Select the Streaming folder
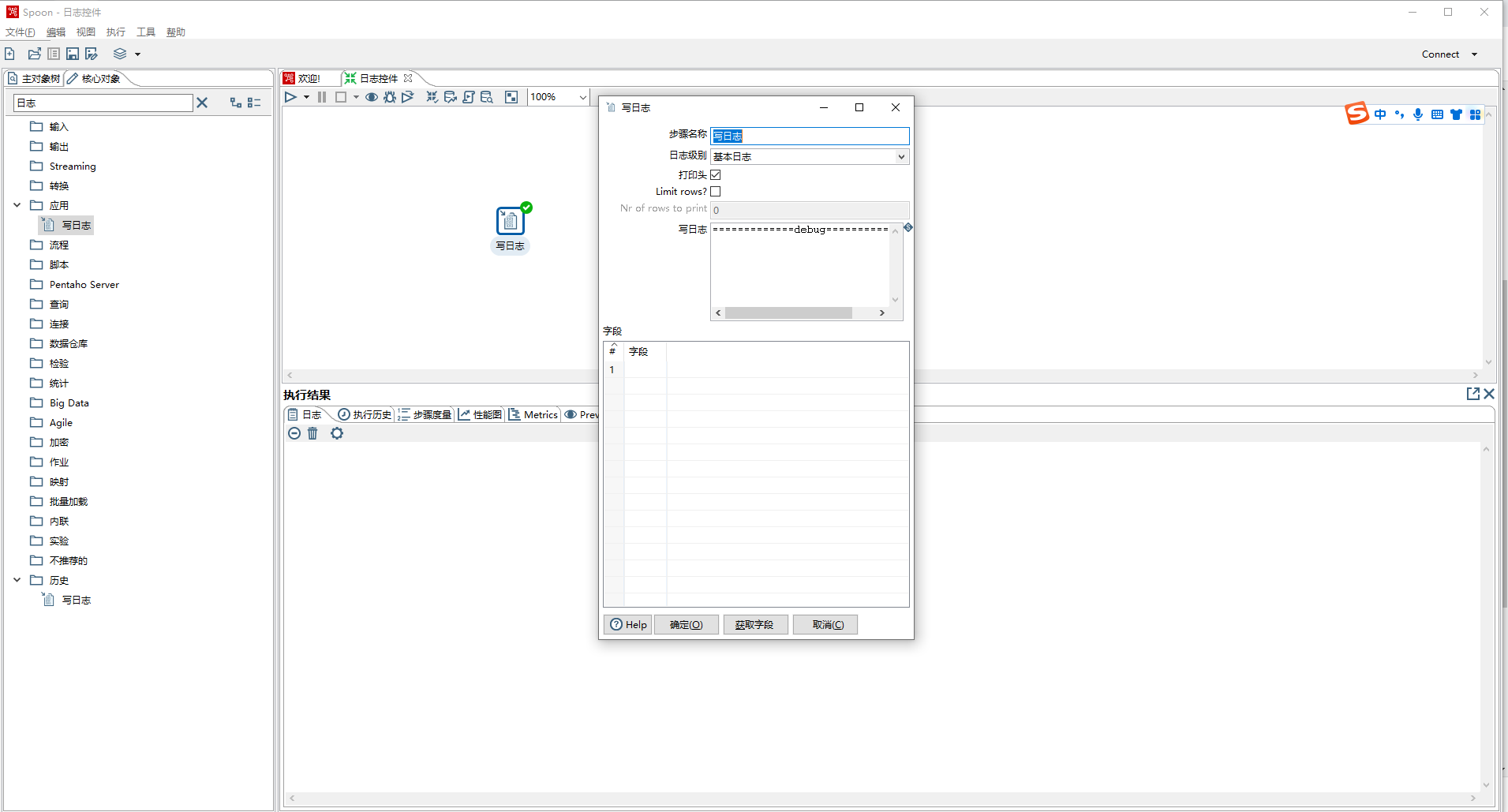This screenshot has height=812, width=1508. (72, 166)
